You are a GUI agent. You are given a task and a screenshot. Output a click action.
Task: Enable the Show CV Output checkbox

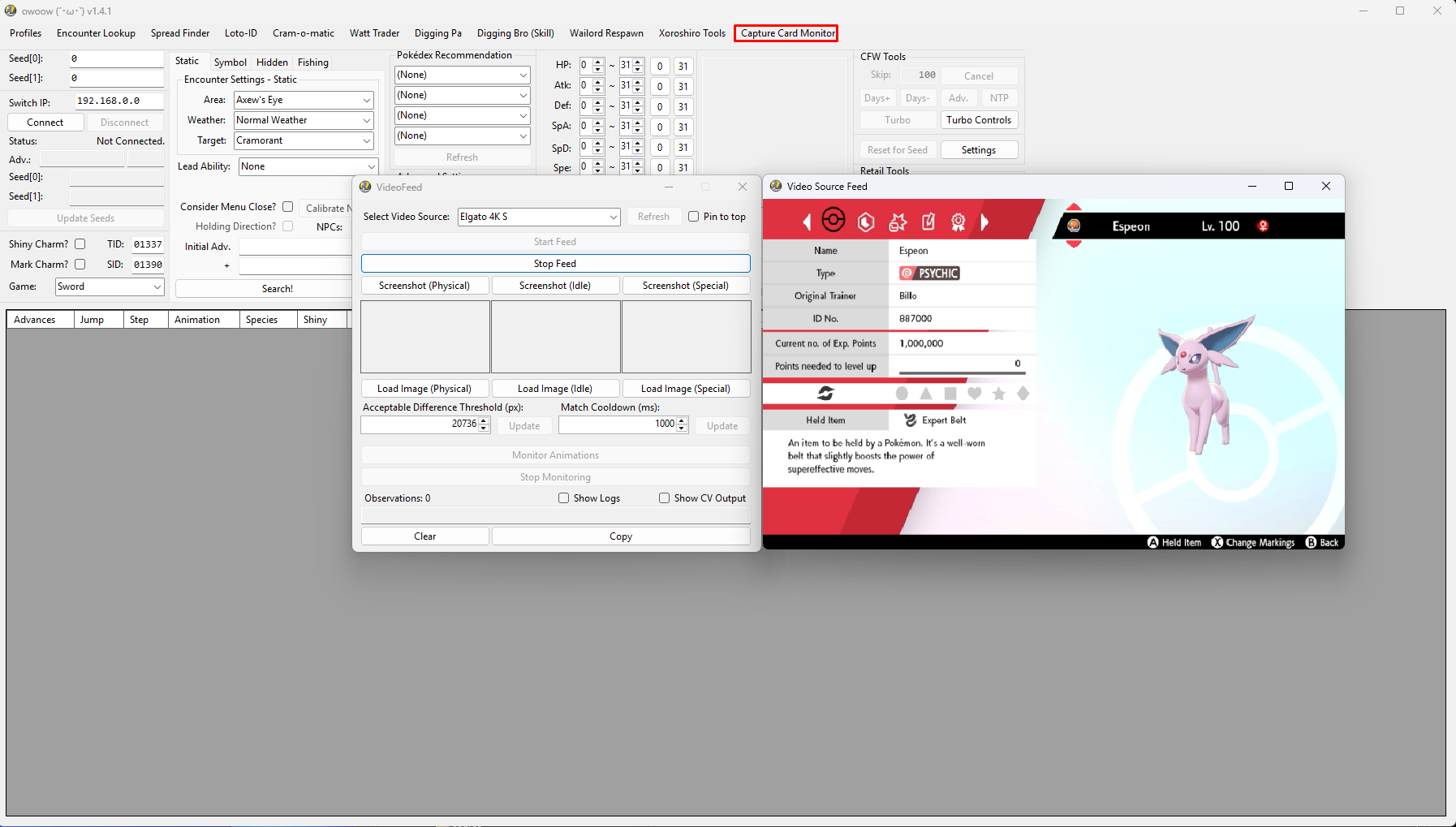point(665,498)
